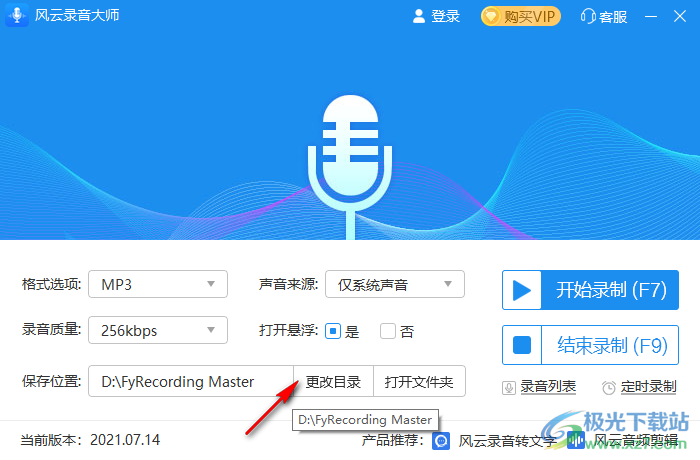The image size is (700, 460).
Task: Click the 风云录音转文字 chat bubble icon
Action: (441, 441)
